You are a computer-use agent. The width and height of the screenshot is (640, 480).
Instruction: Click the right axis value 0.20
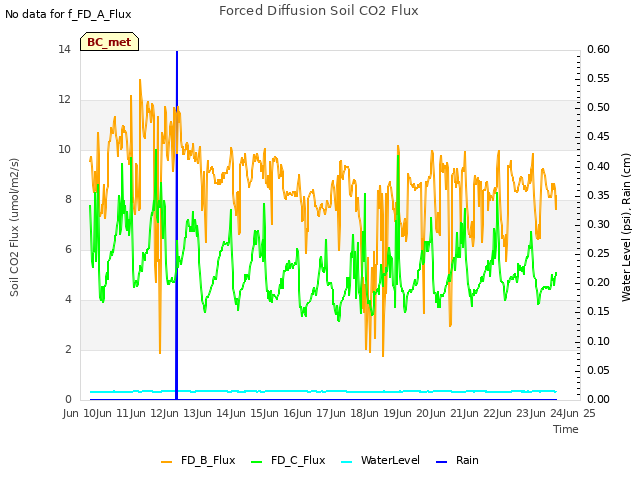point(598,282)
